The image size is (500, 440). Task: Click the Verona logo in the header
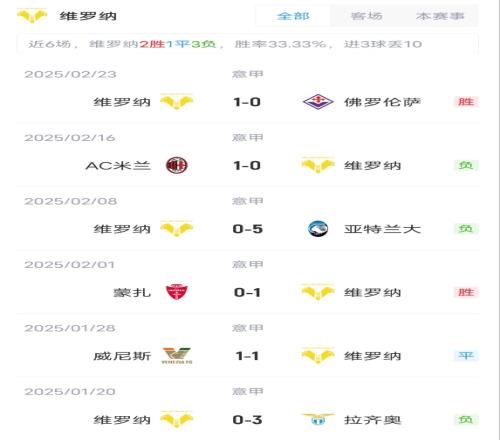click(x=32, y=16)
